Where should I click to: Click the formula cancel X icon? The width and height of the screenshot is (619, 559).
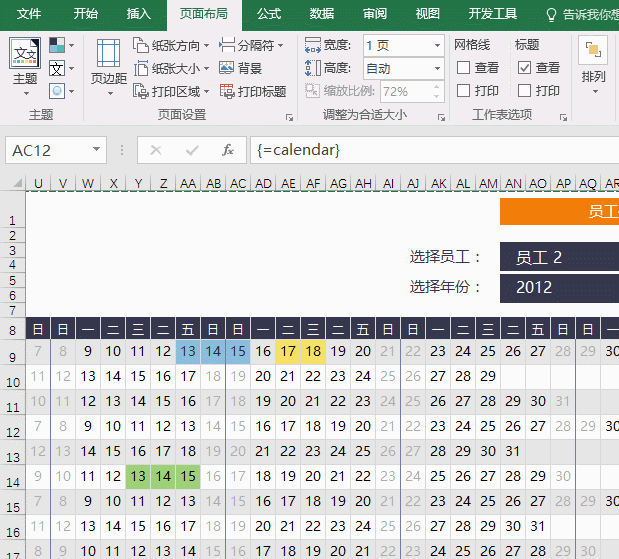[156, 150]
